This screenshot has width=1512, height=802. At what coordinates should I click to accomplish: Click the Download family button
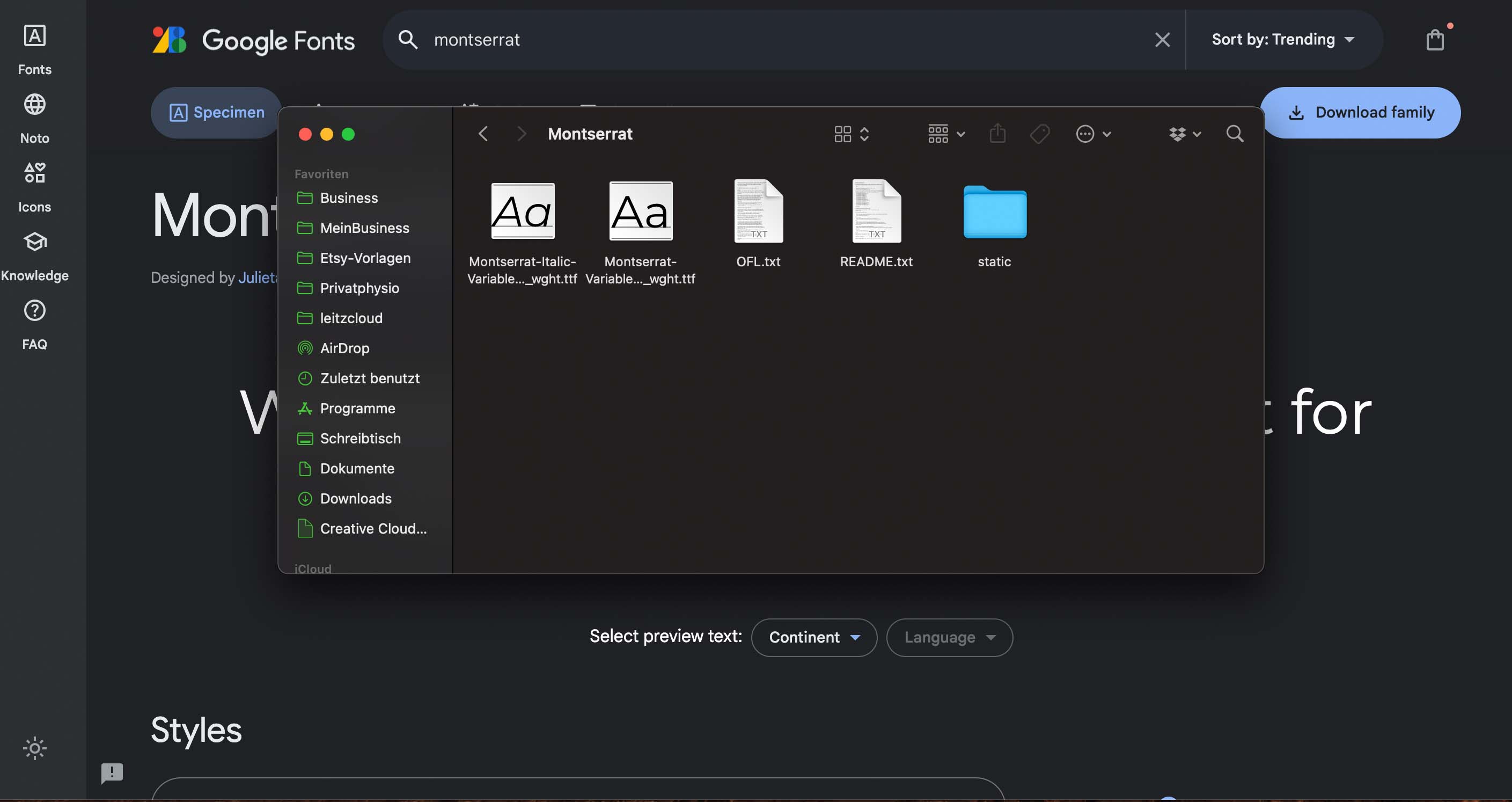click(1361, 112)
